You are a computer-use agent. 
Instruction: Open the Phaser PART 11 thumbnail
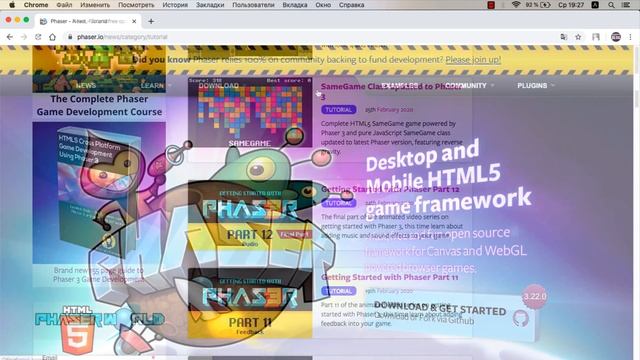coord(250,303)
